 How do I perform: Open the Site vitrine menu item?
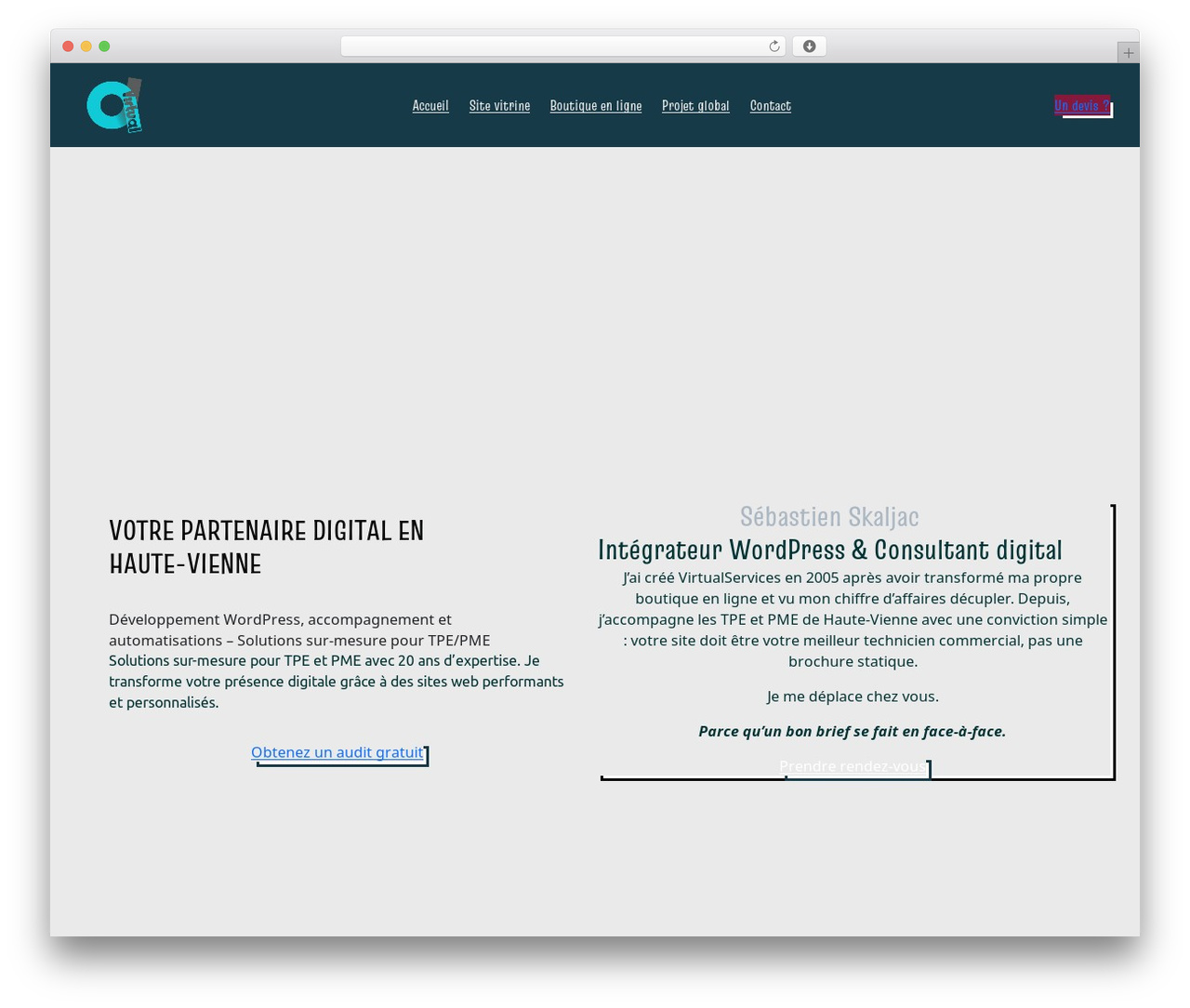point(499,106)
